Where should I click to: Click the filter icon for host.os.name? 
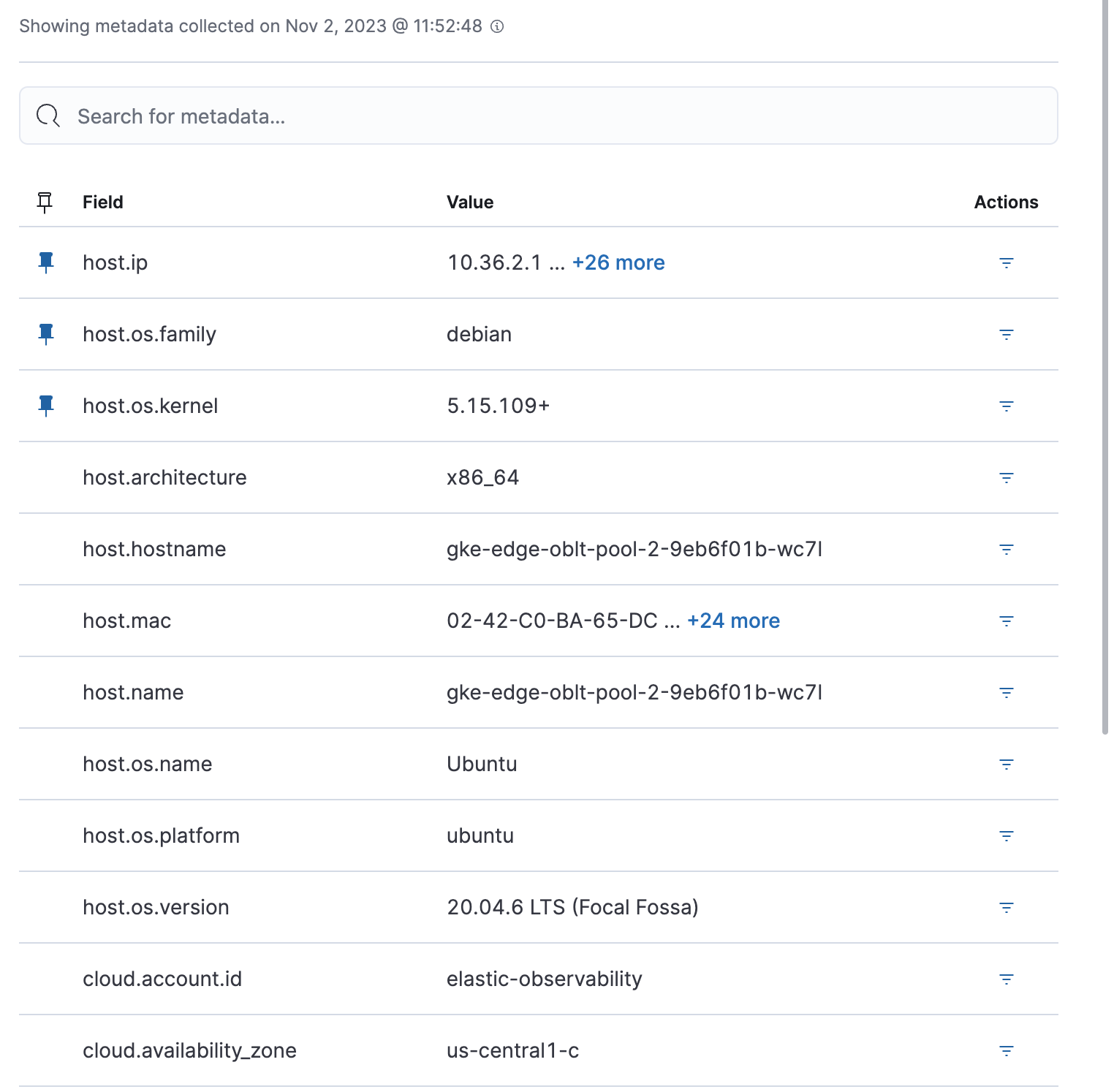point(1007,764)
